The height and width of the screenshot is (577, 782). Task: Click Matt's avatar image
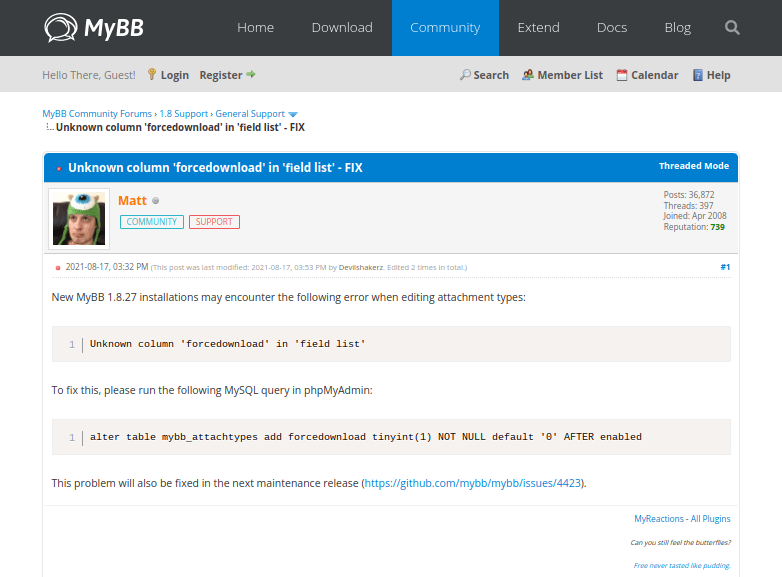(79, 219)
